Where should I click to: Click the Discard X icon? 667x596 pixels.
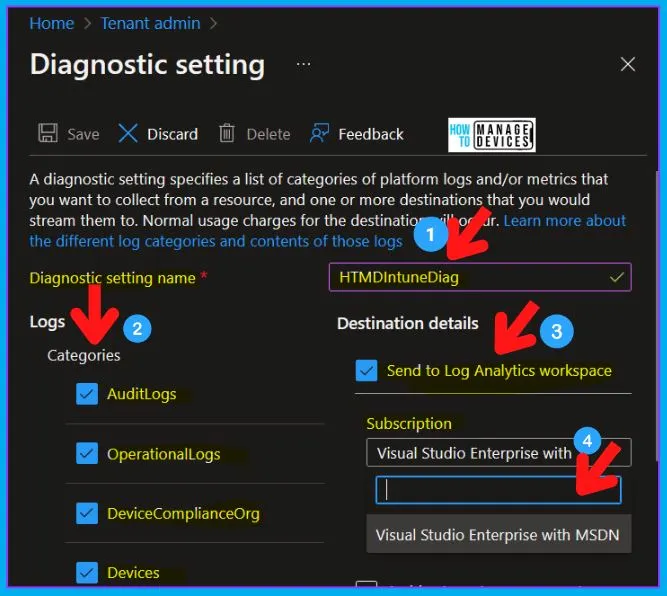pos(128,133)
